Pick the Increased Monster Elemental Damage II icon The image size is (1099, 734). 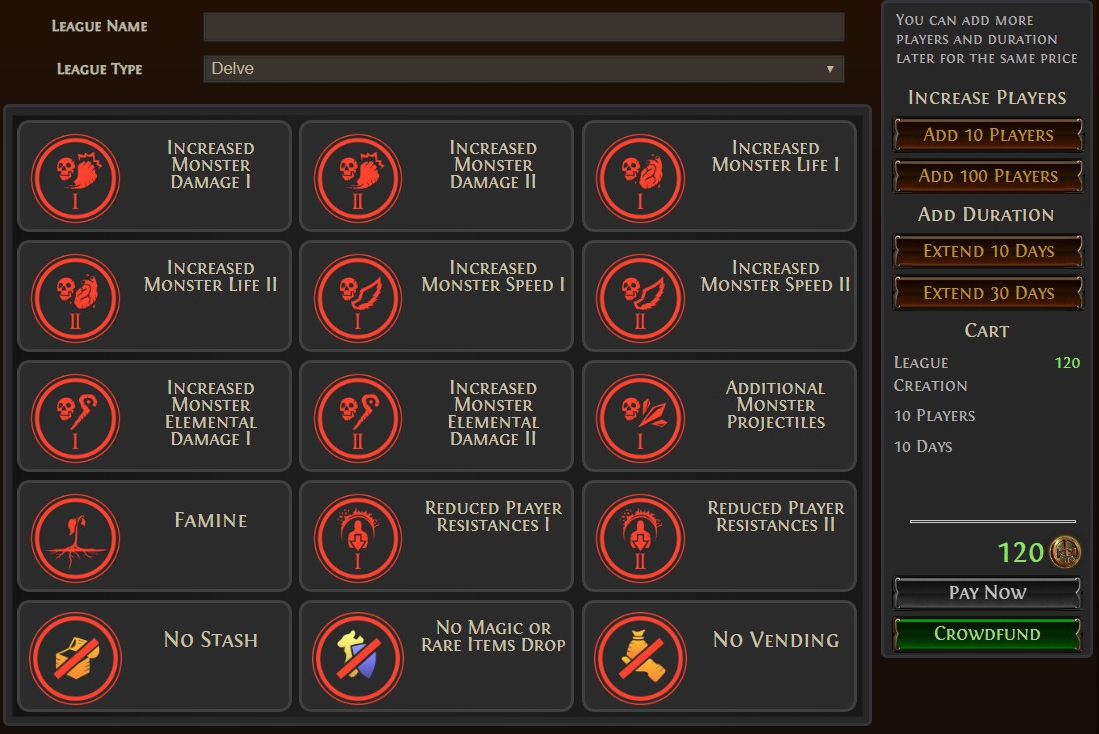[x=357, y=418]
